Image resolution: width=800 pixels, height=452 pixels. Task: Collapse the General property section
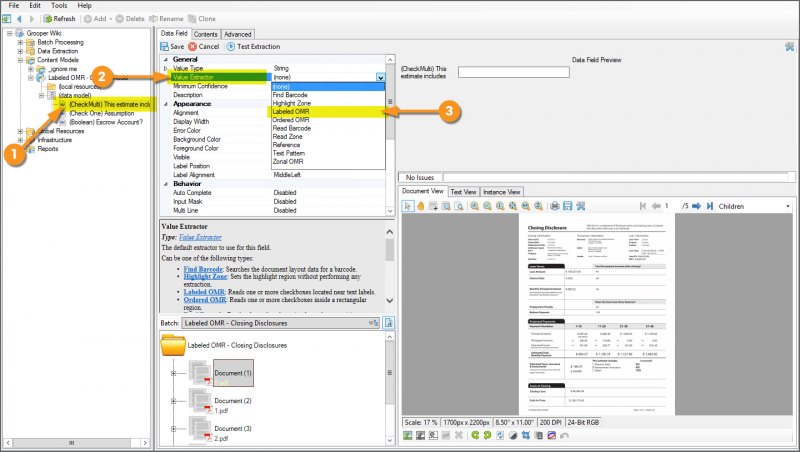165,60
